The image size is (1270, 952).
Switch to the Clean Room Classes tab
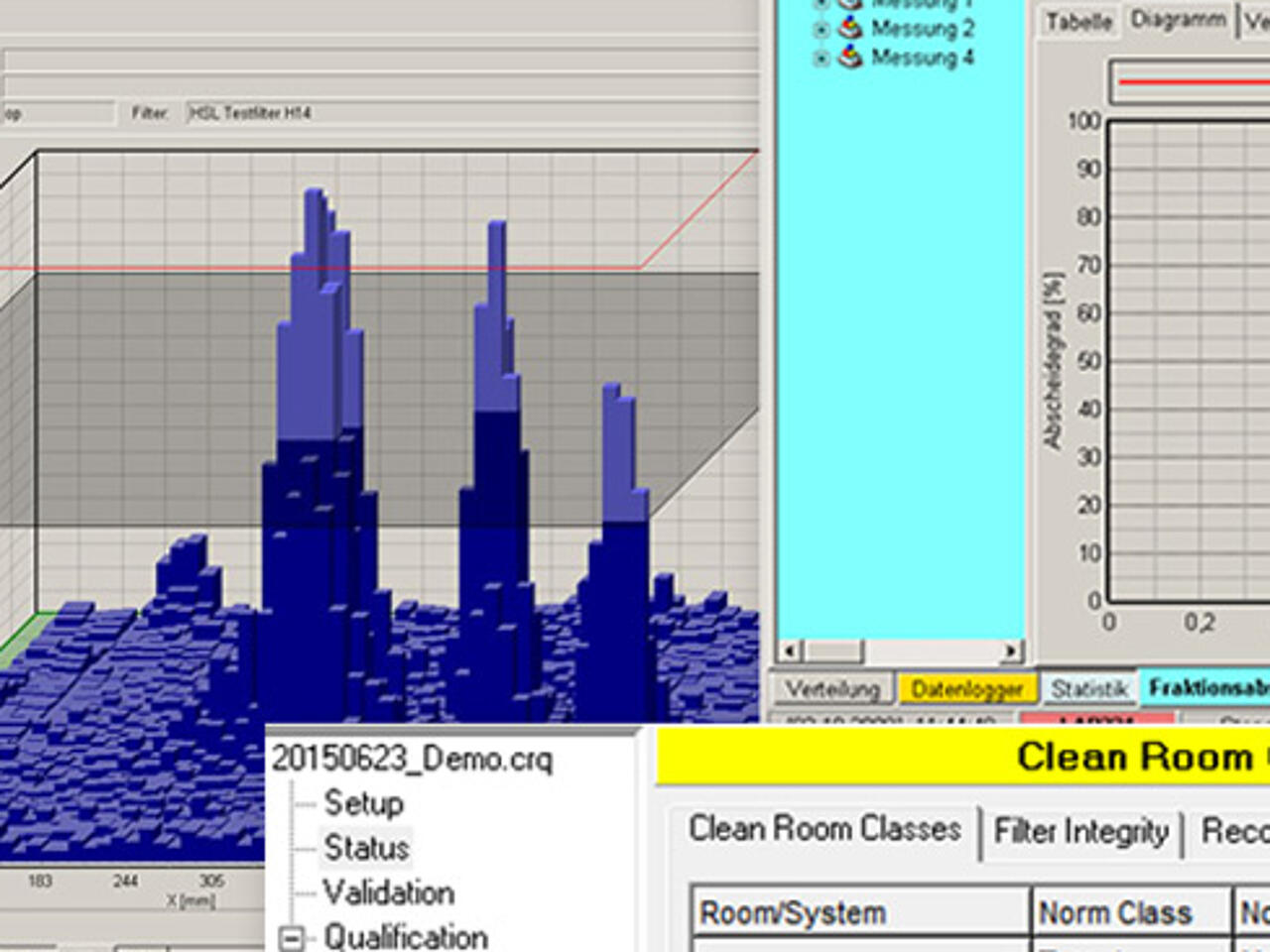coord(825,830)
